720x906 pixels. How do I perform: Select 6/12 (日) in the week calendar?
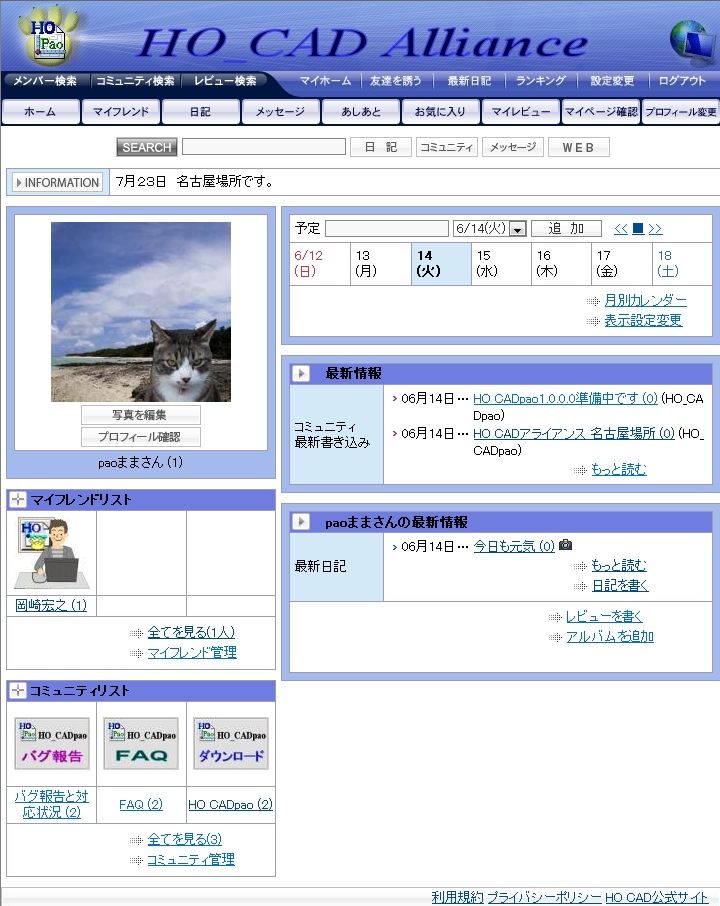tap(320, 263)
